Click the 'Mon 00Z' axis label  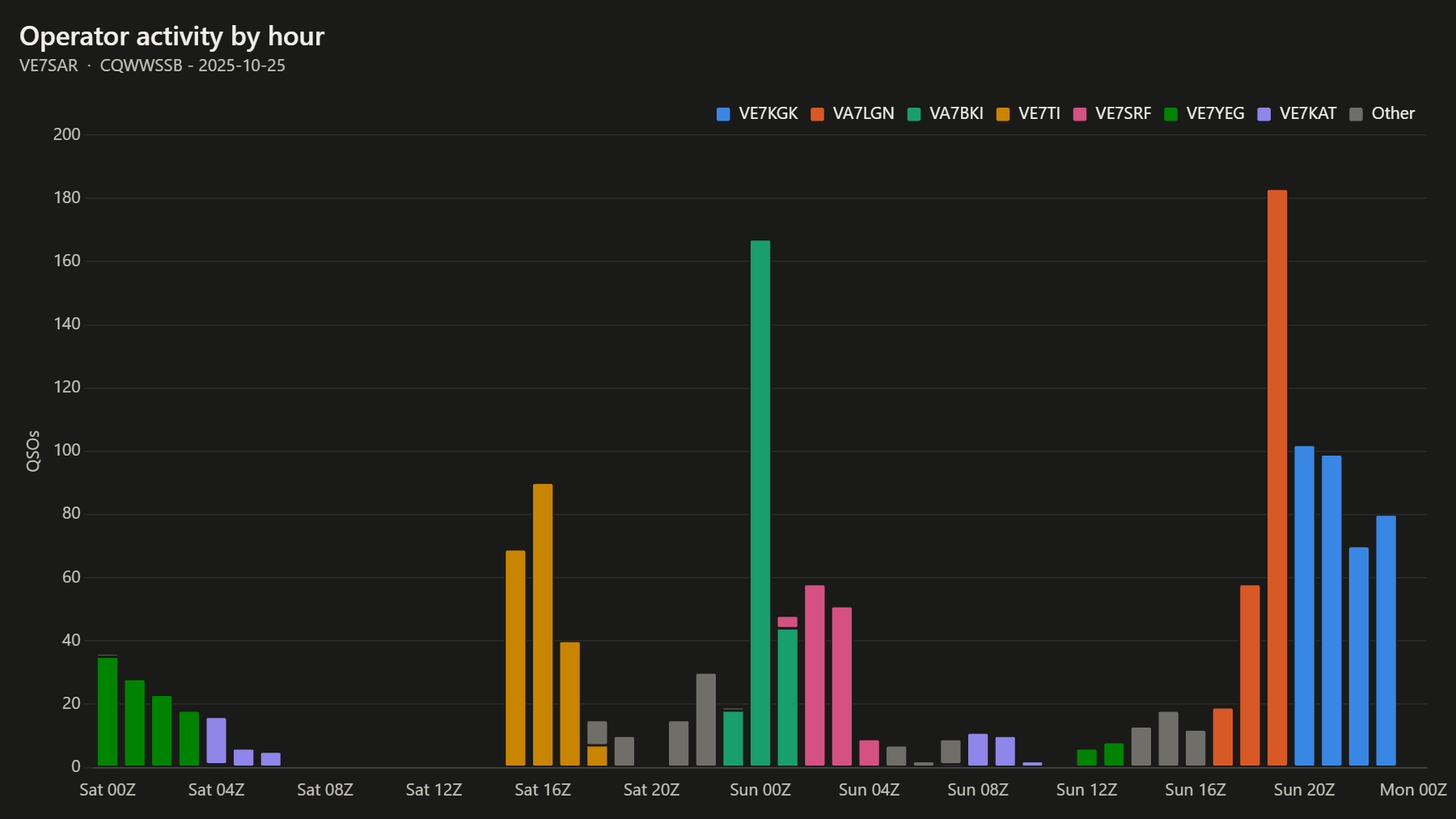(1413, 790)
